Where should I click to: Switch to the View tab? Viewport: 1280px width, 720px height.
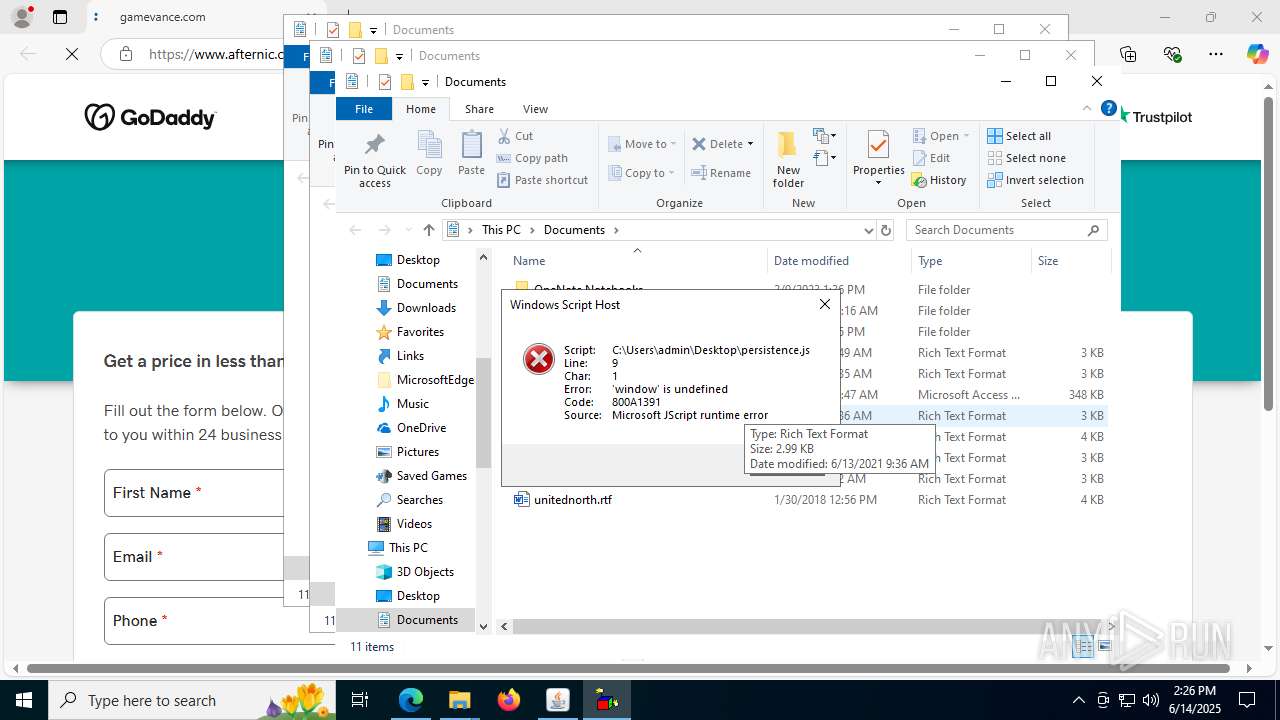(x=535, y=109)
